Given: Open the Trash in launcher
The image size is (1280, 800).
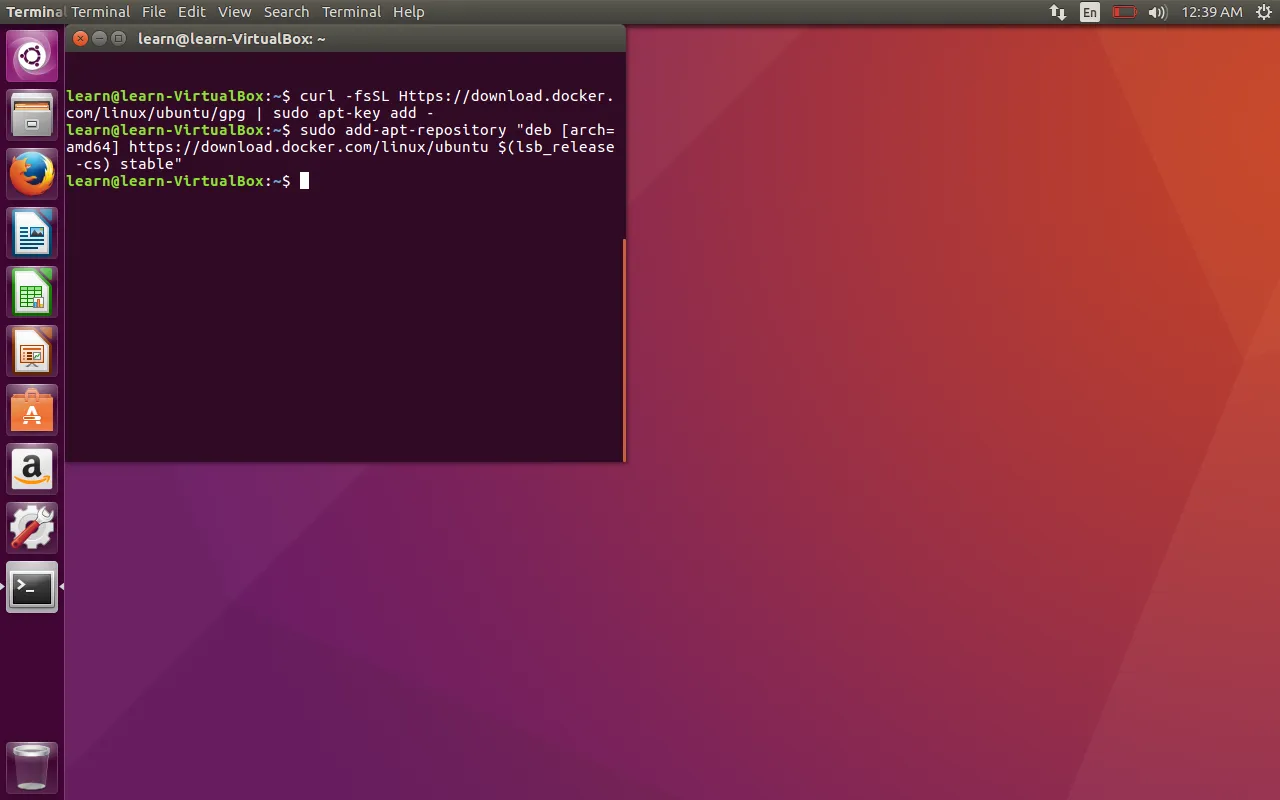Looking at the screenshot, I should point(32,767).
